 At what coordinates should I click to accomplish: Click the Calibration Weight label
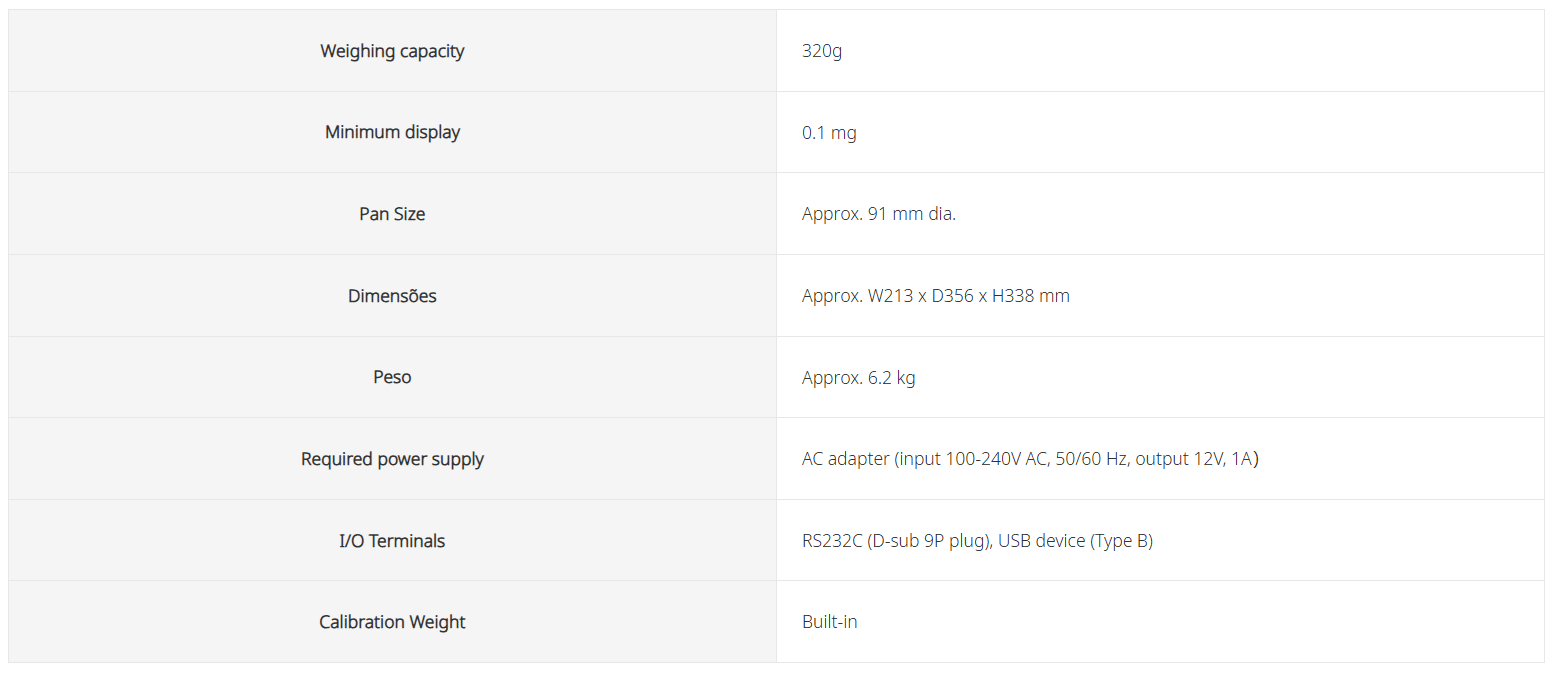coord(392,622)
